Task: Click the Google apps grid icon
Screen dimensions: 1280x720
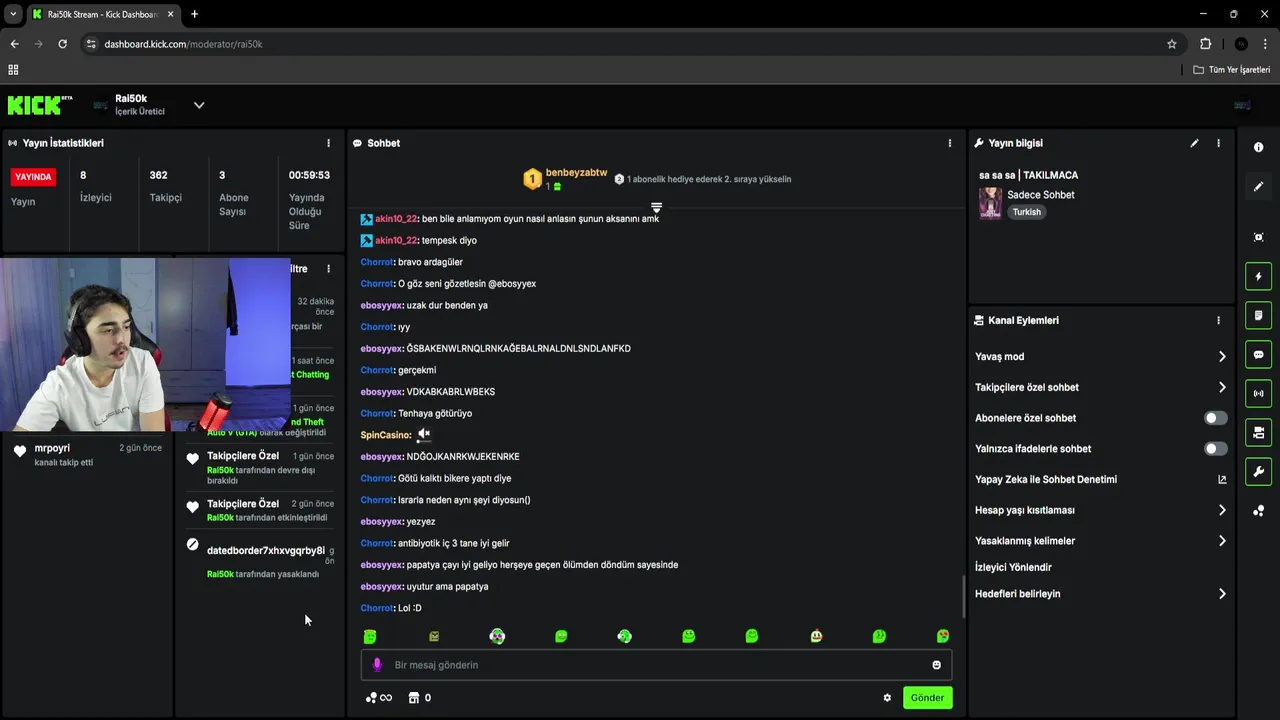Action: pyautogui.click(x=13, y=70)
